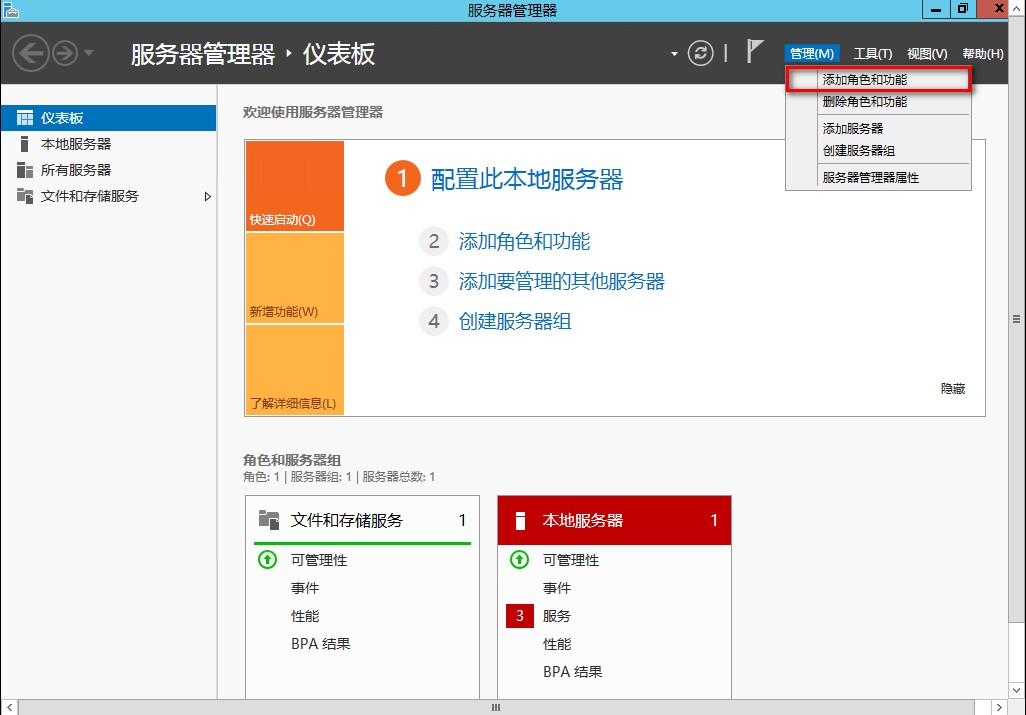Click the back navigation arrow icon
1026x715 pixels.
[31, 53]
